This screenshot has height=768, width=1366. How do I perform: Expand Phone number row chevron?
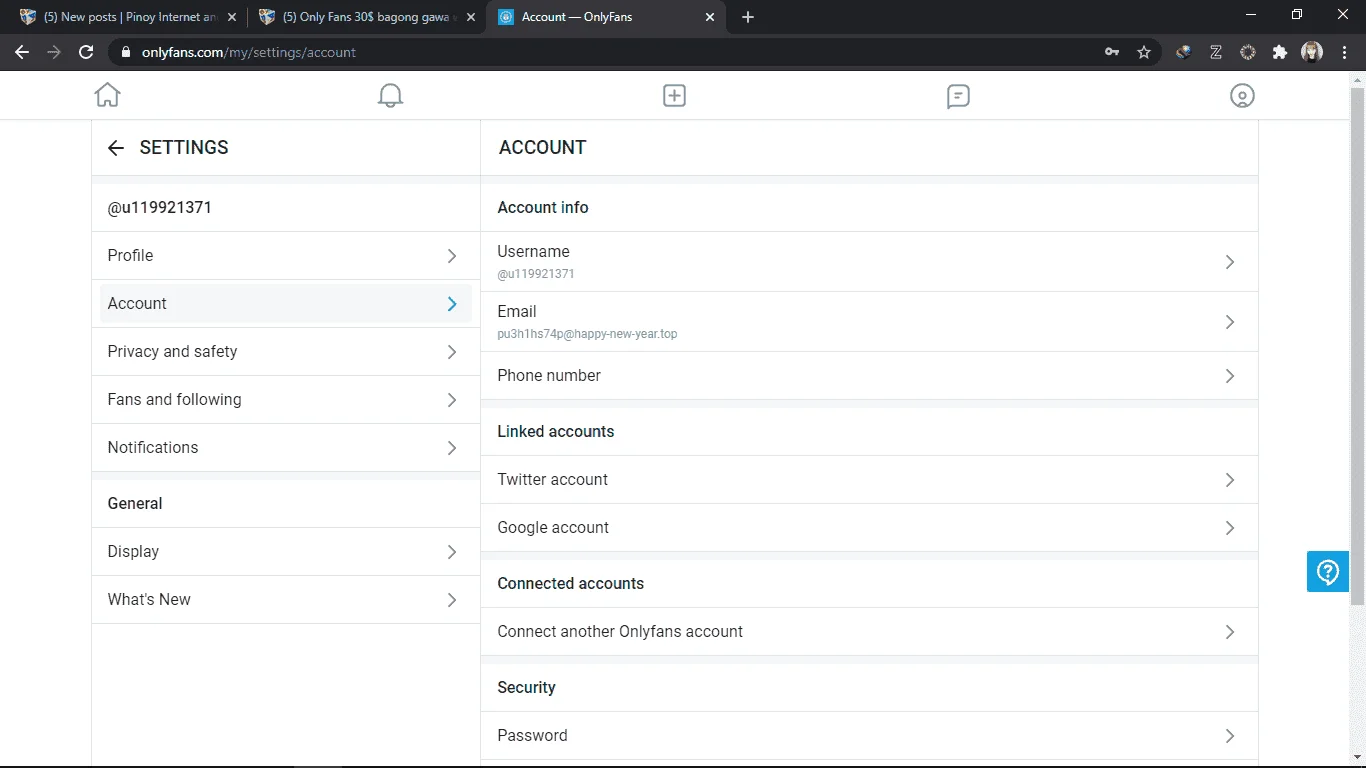click(1230, 376)
